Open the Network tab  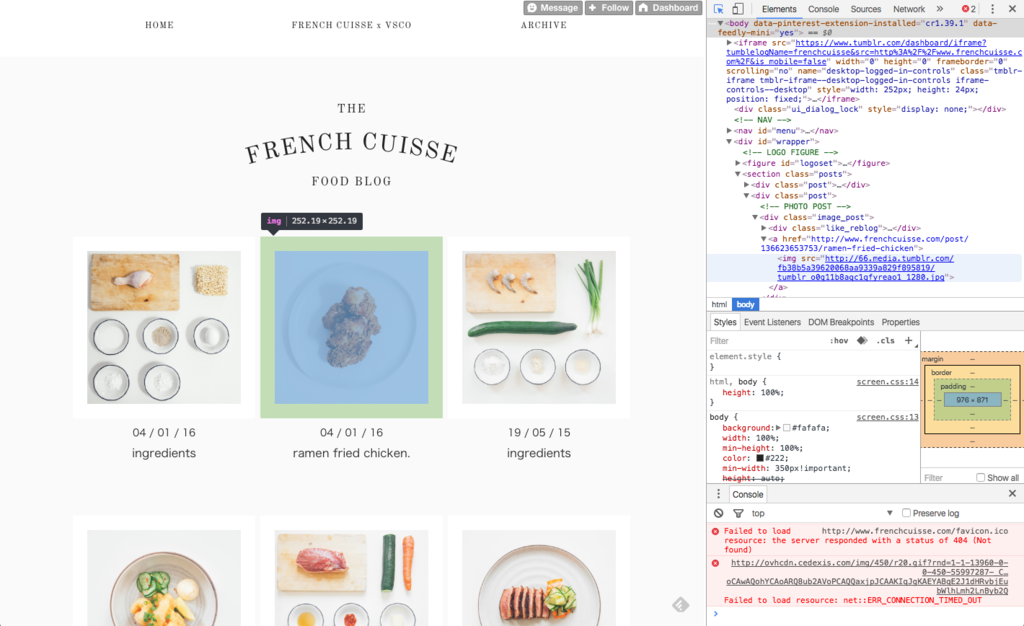[909, 9]
